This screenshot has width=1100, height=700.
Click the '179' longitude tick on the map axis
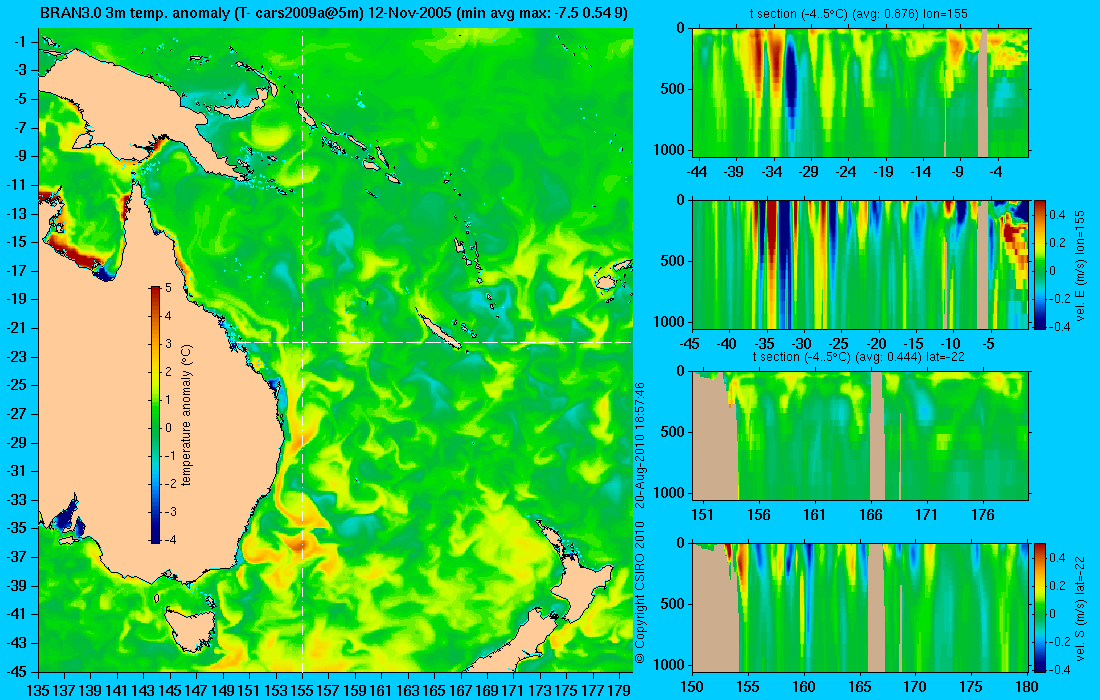[619, 690]
